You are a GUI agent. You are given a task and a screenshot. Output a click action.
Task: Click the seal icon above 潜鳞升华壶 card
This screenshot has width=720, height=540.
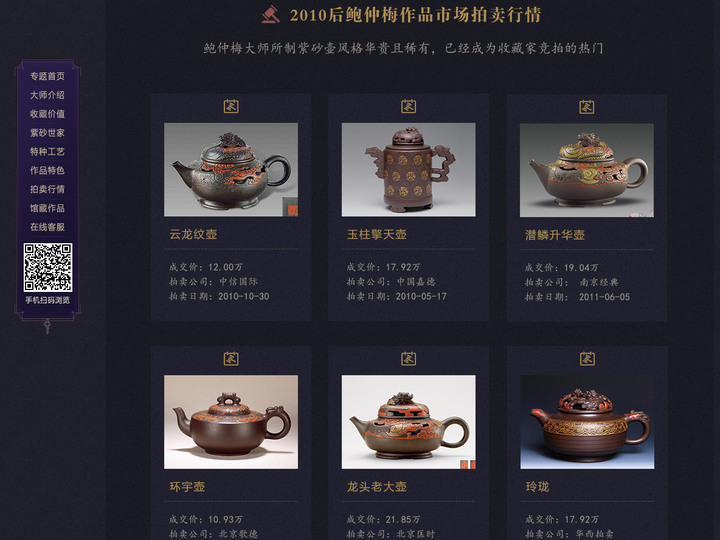coord(587,107)
